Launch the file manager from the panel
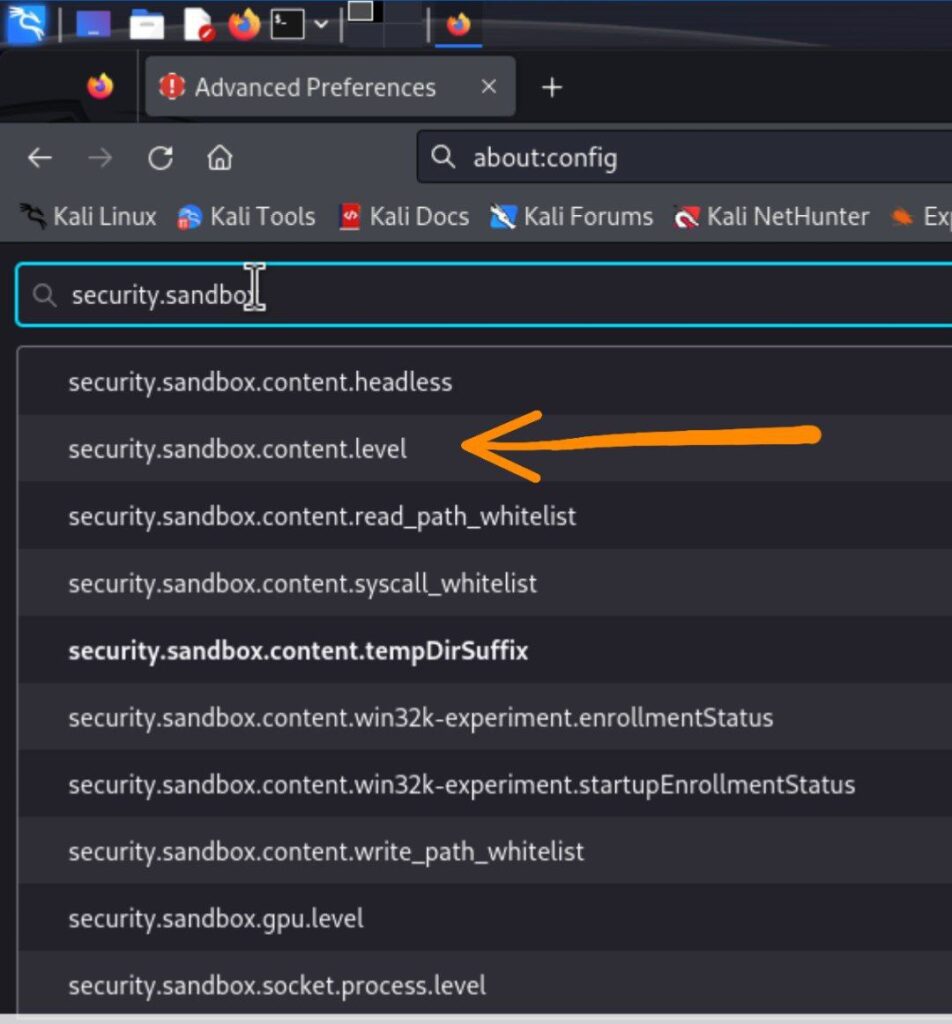The height and width of the screenshot is (1024, 952). [147, 24]
